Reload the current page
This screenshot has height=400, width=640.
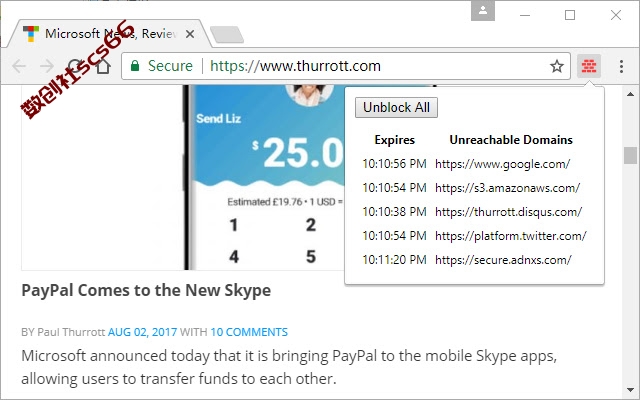pyautogui.click(x=75, y=66)
